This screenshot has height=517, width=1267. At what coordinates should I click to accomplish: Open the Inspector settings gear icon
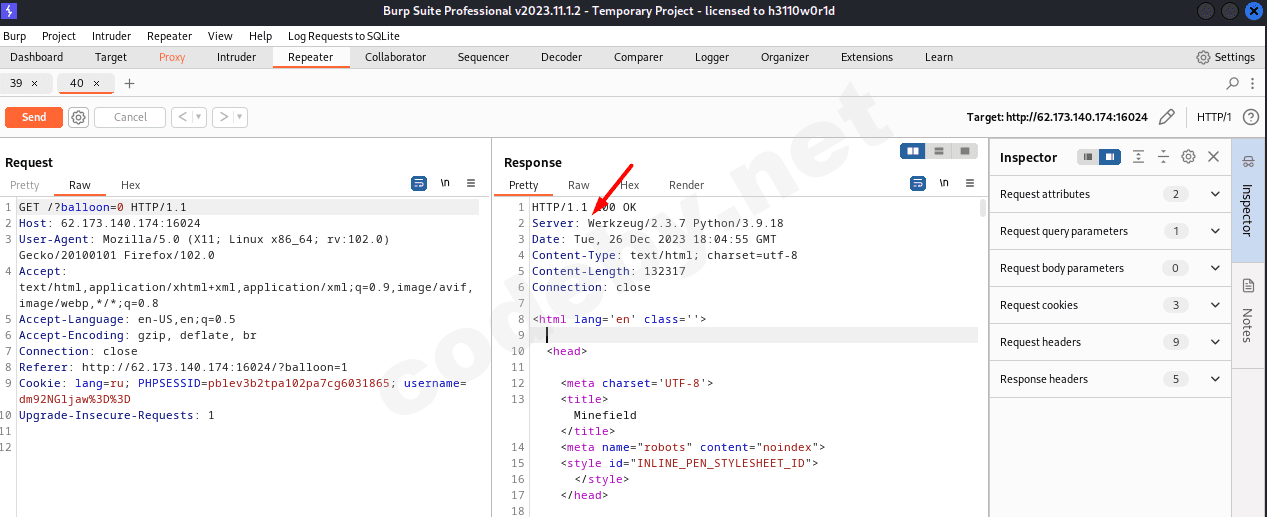coord(1188,157)
